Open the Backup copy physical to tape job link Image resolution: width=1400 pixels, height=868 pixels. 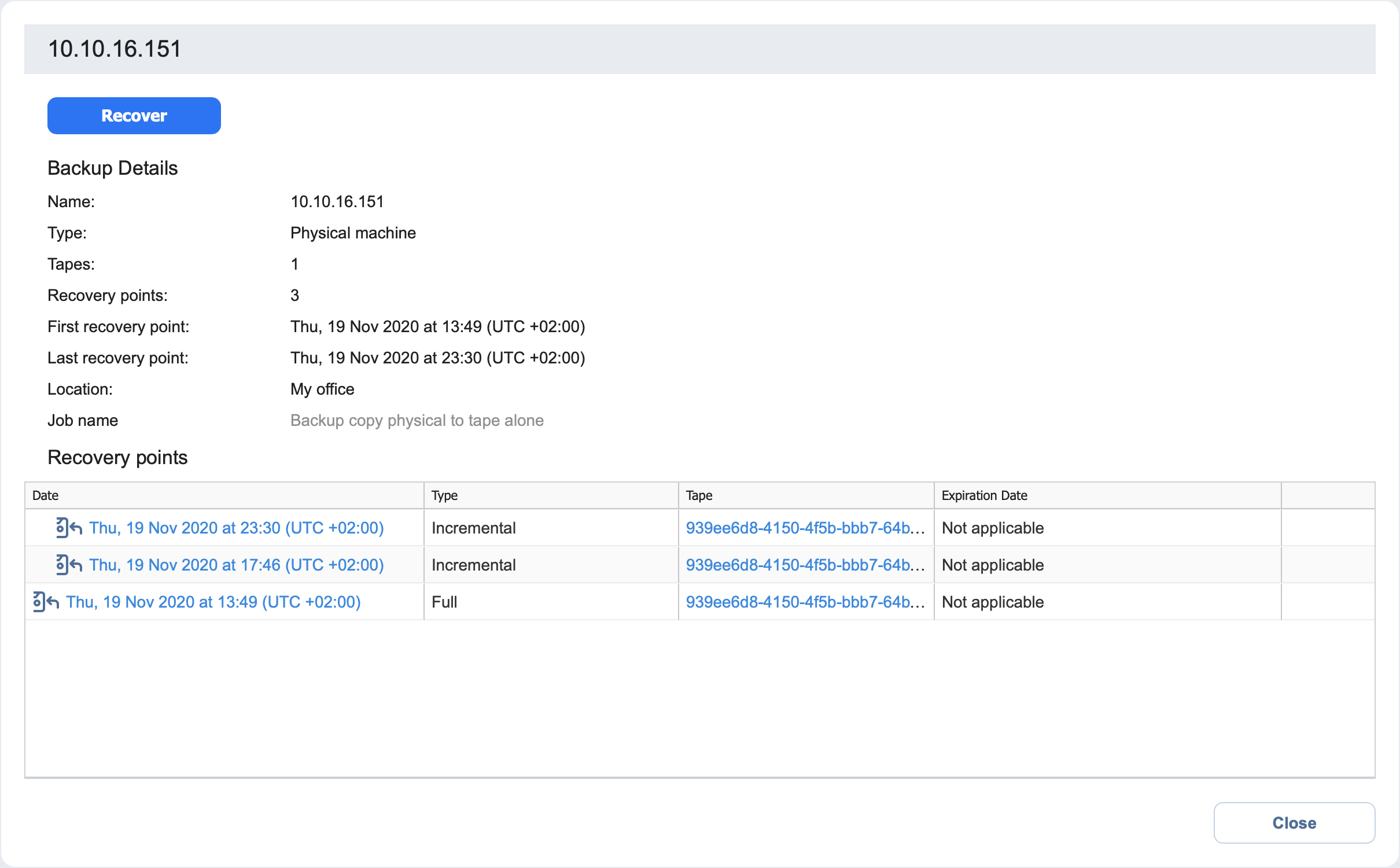(417, 420)
